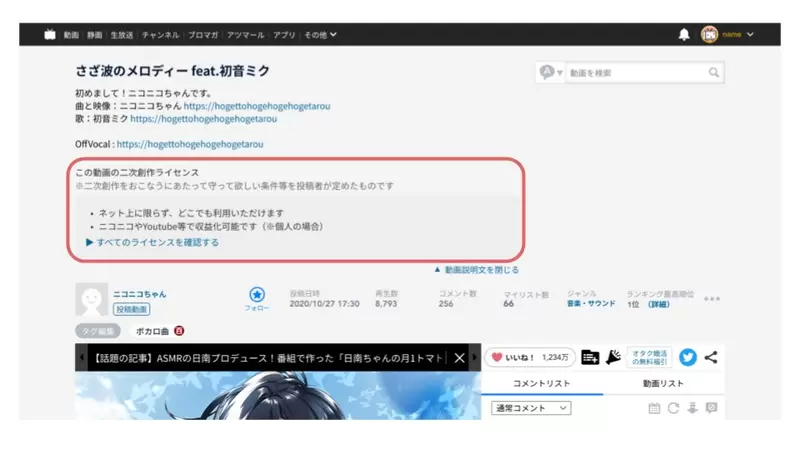Expand すべてのライセンスを確認する
The width and height of the screenshot is (800, 450).
tap(153, 242)
